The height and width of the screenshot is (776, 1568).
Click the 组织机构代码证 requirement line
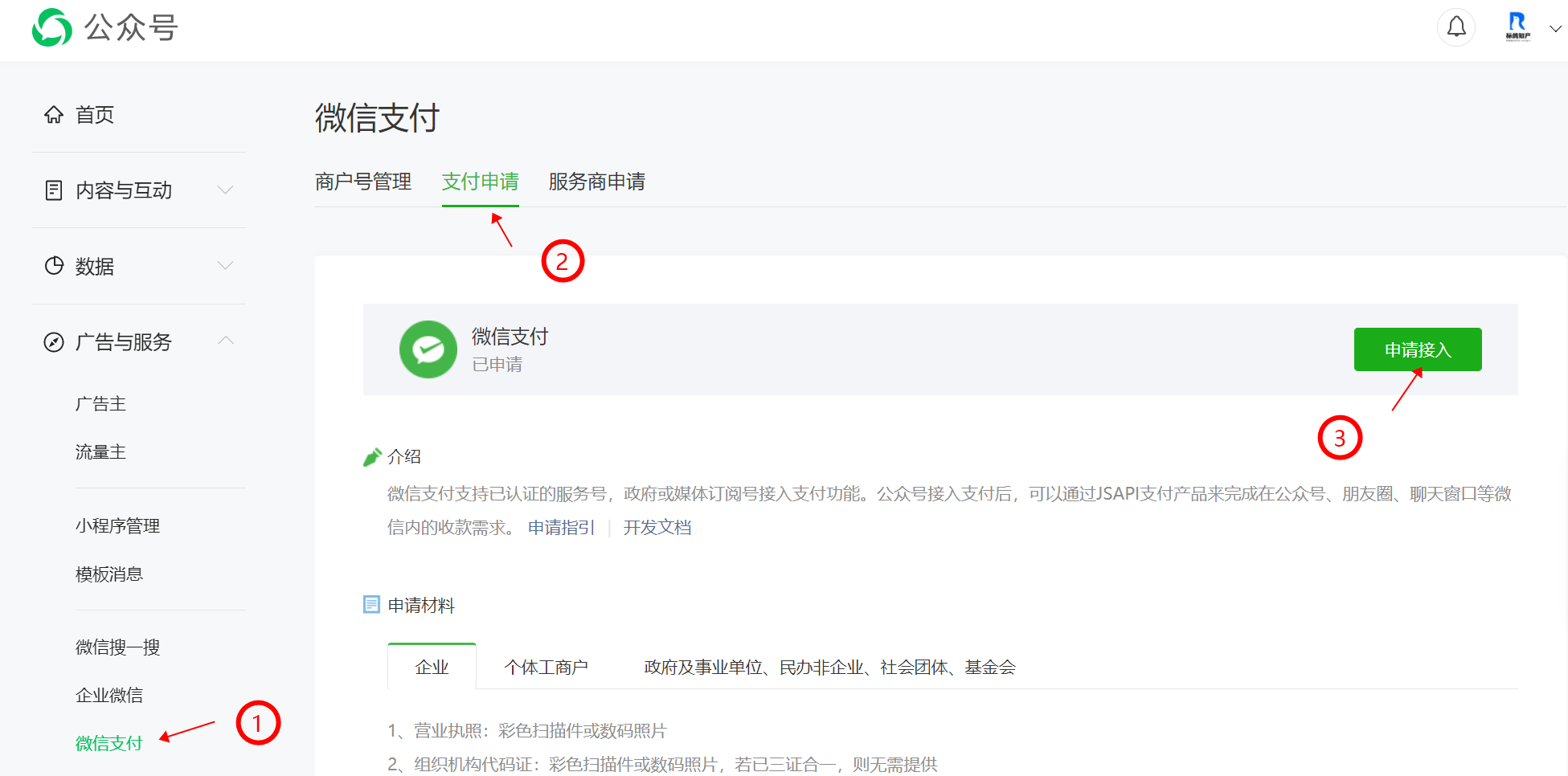point(662,765)
